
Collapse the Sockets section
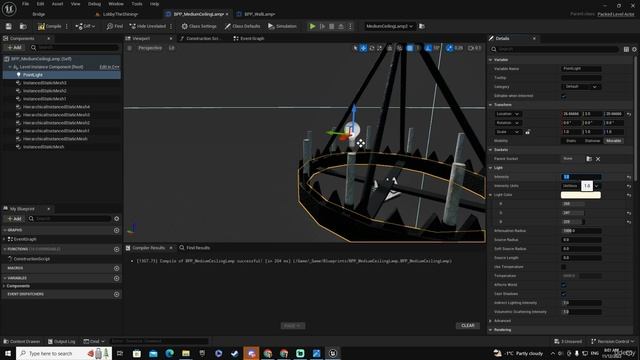pyautogui.click(x=491, y=150)
